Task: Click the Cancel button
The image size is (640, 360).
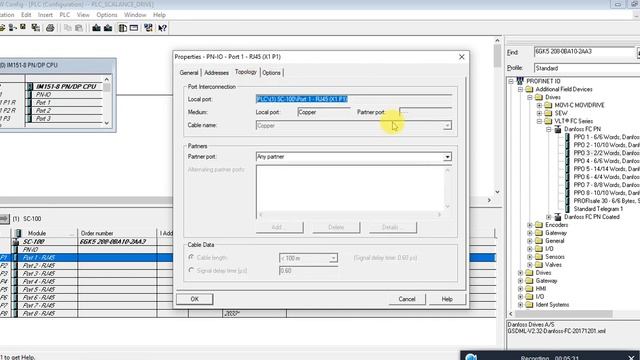Action: pyautogui.click(x=407, y=299)
